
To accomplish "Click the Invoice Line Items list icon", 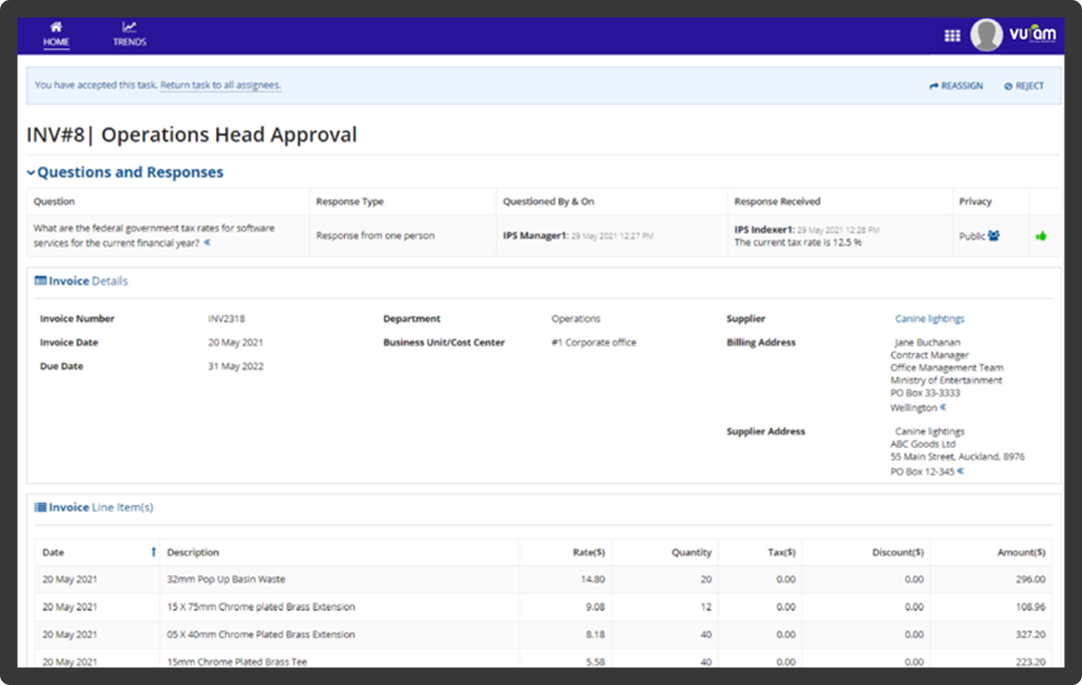I will pyautogui.click(x=42, y=507).
